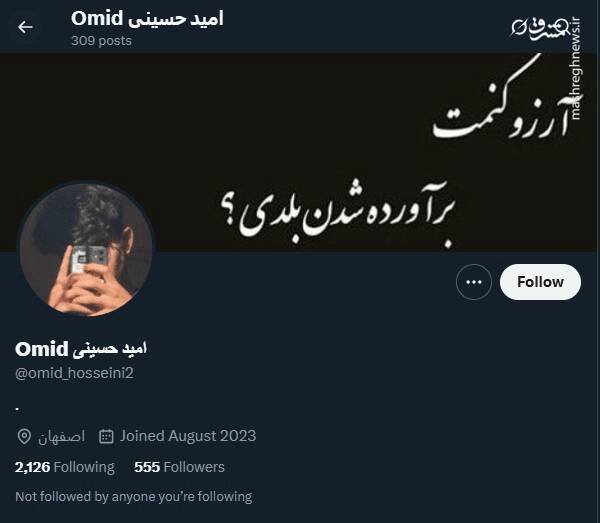Viewport: 600px width, 523px height.
Task: Click the Joined August 2023 text
Action: point(188,436)
